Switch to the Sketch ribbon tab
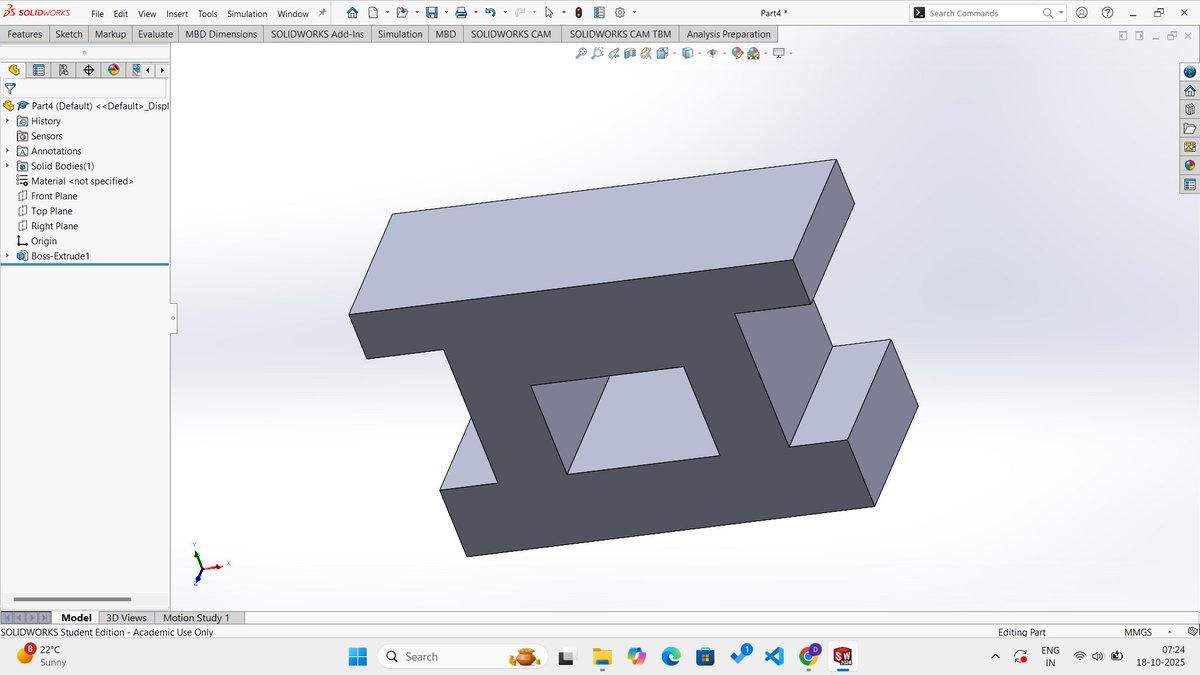The height and width of the screenshot is (675, 1200). point(69,34)
